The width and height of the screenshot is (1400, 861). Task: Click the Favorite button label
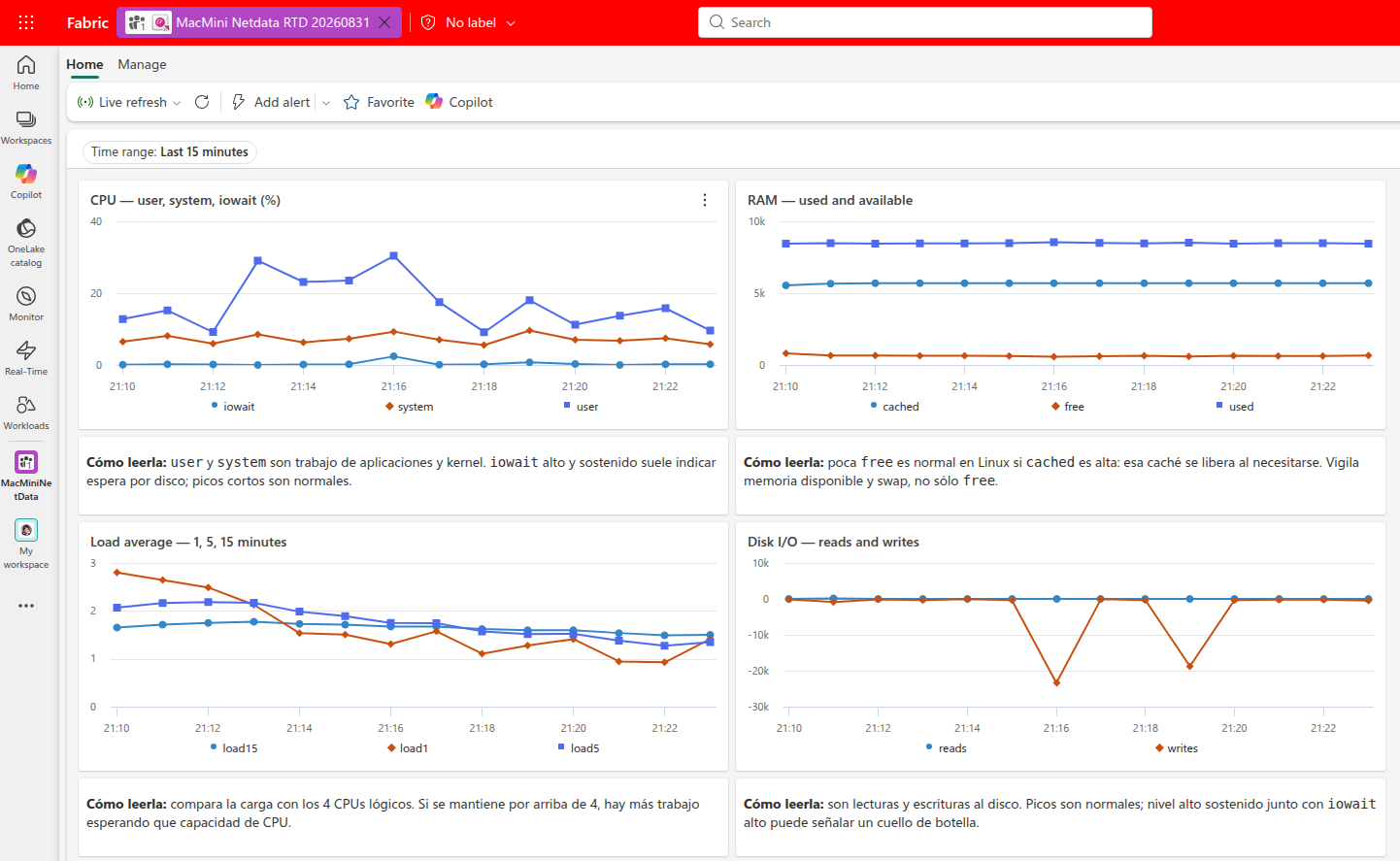[x=390, y=102]
